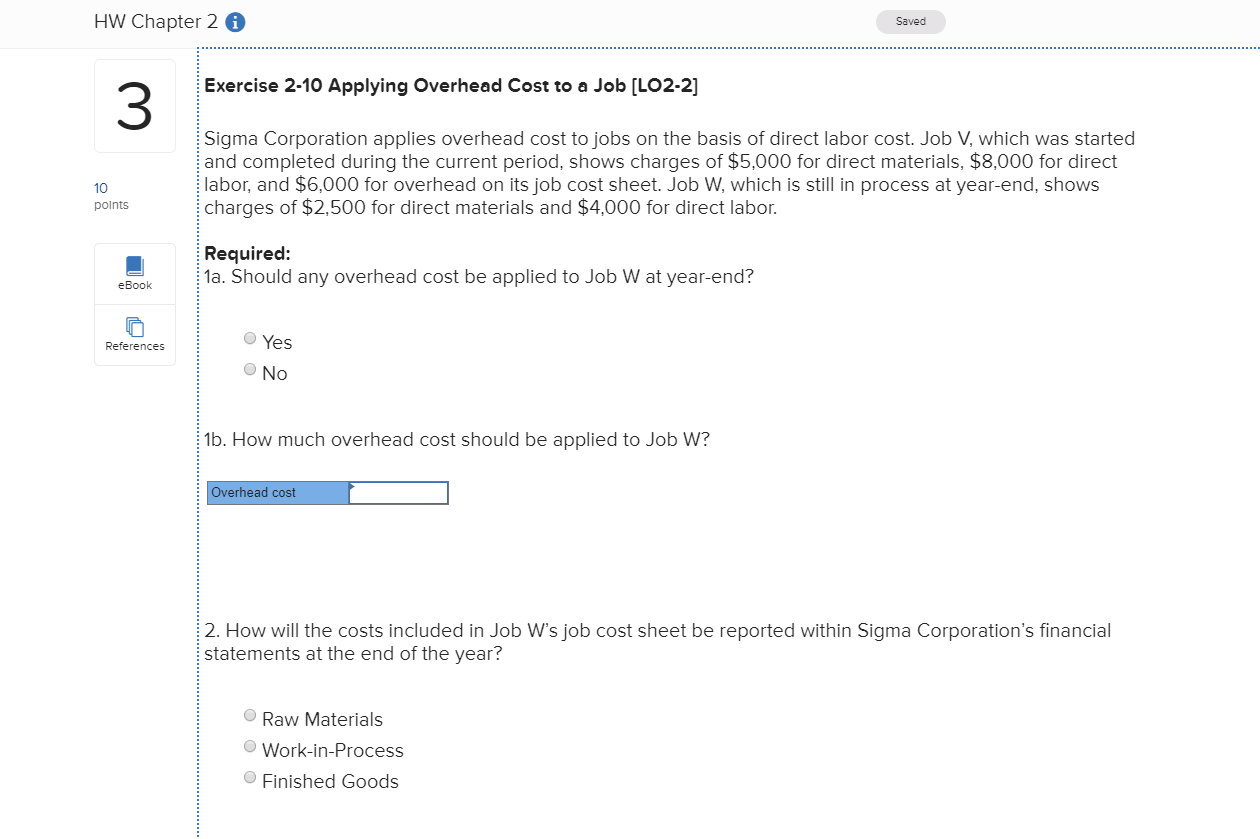Screen dimensions: 1260x839
Task: Select the "Yes" option for question 1a
Action: pyautogui.click(x=249, y=338)
